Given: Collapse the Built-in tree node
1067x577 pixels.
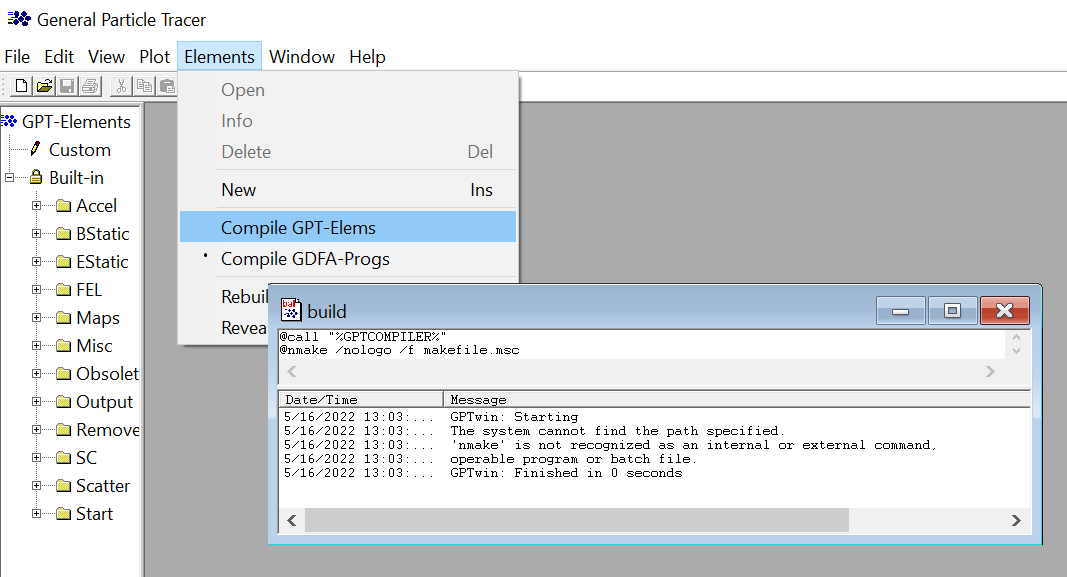Looking at the screenshot, I should coord(10,178).
